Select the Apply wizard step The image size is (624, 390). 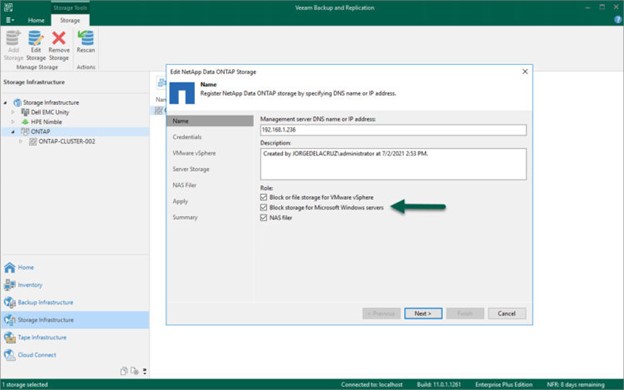(180, 201)
